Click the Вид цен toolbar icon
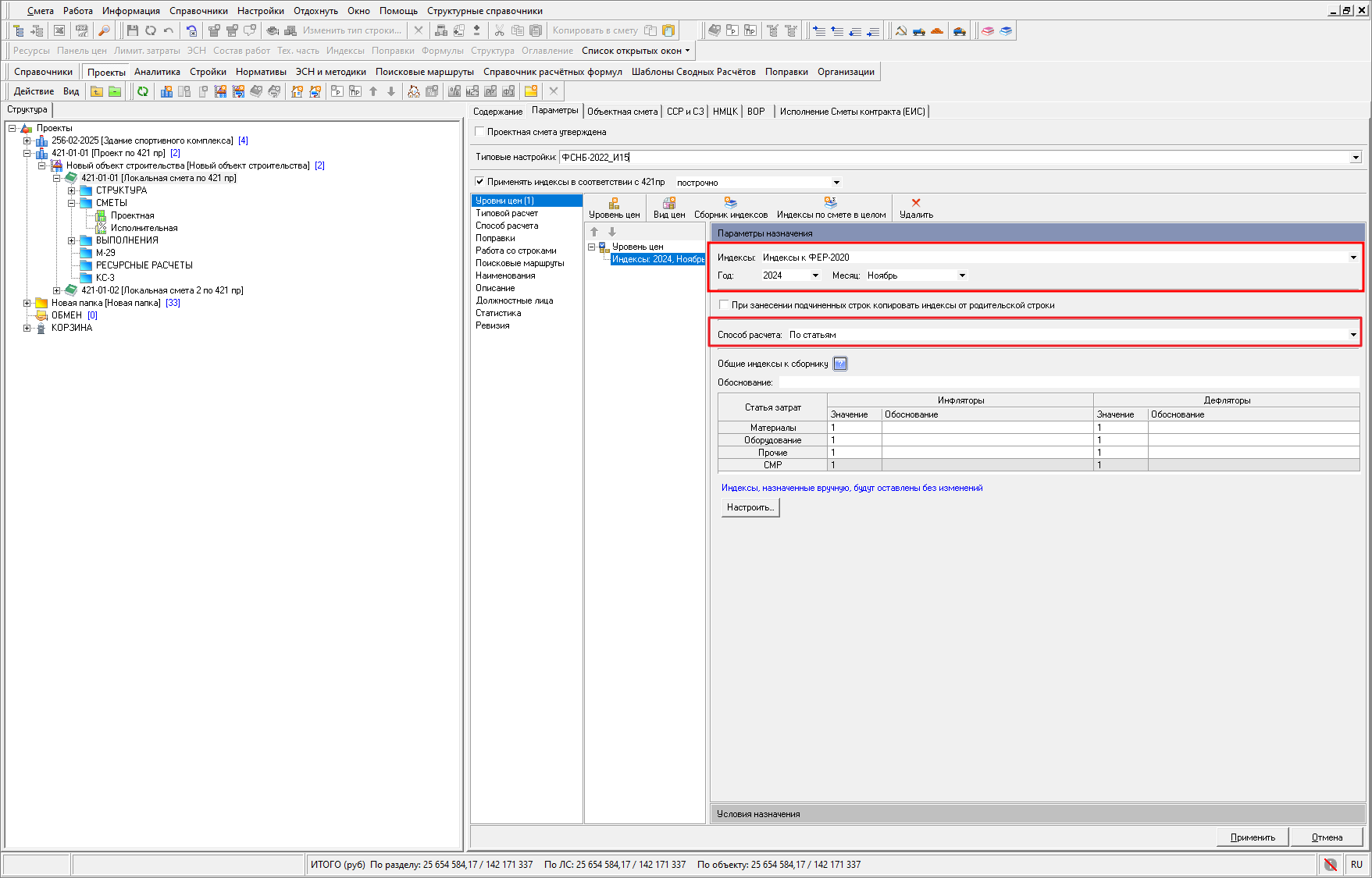This screenshot has height=878, width=1372. tap(668, 208)
